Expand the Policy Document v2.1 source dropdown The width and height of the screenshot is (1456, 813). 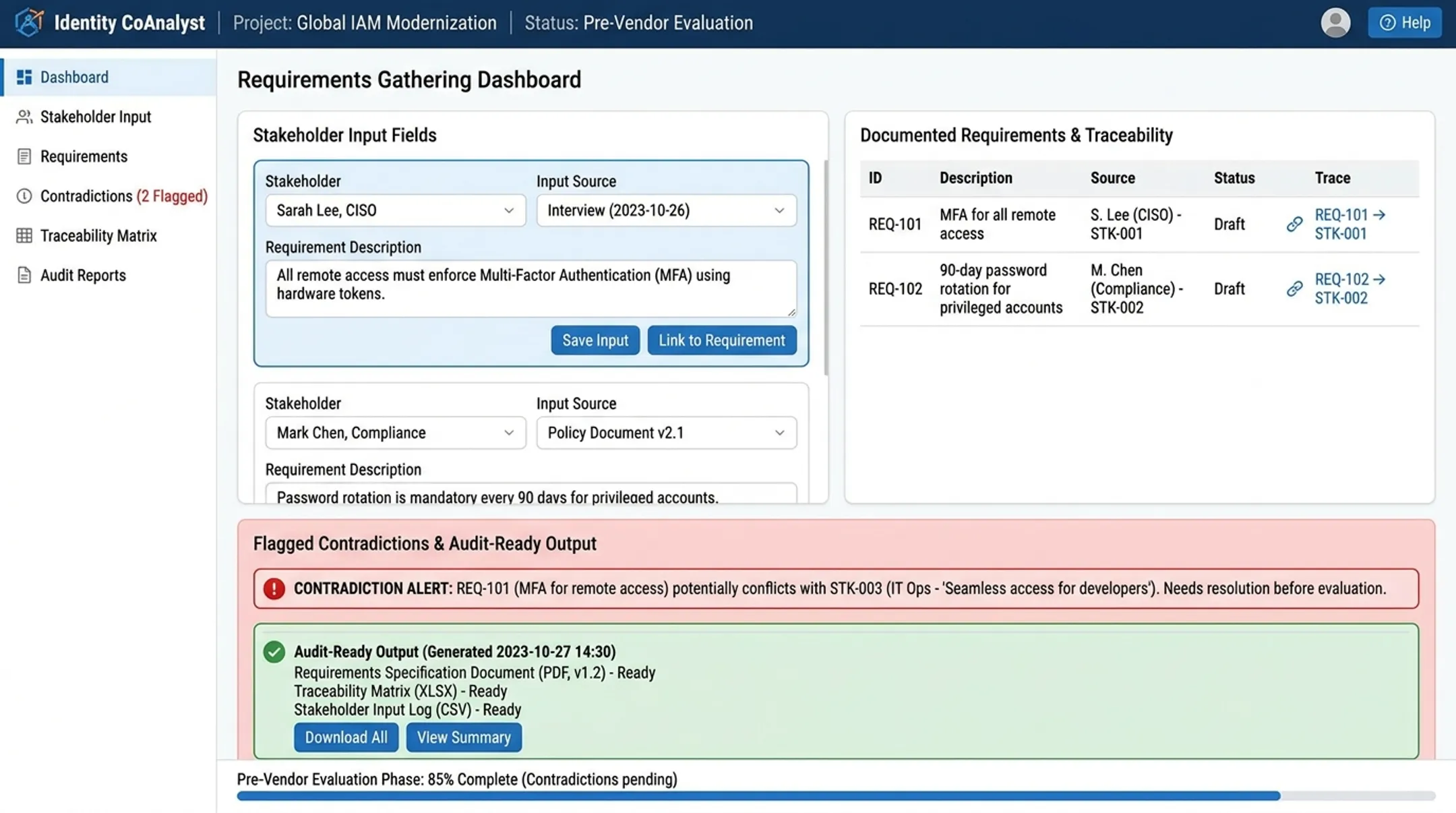[x=666, y=433]
